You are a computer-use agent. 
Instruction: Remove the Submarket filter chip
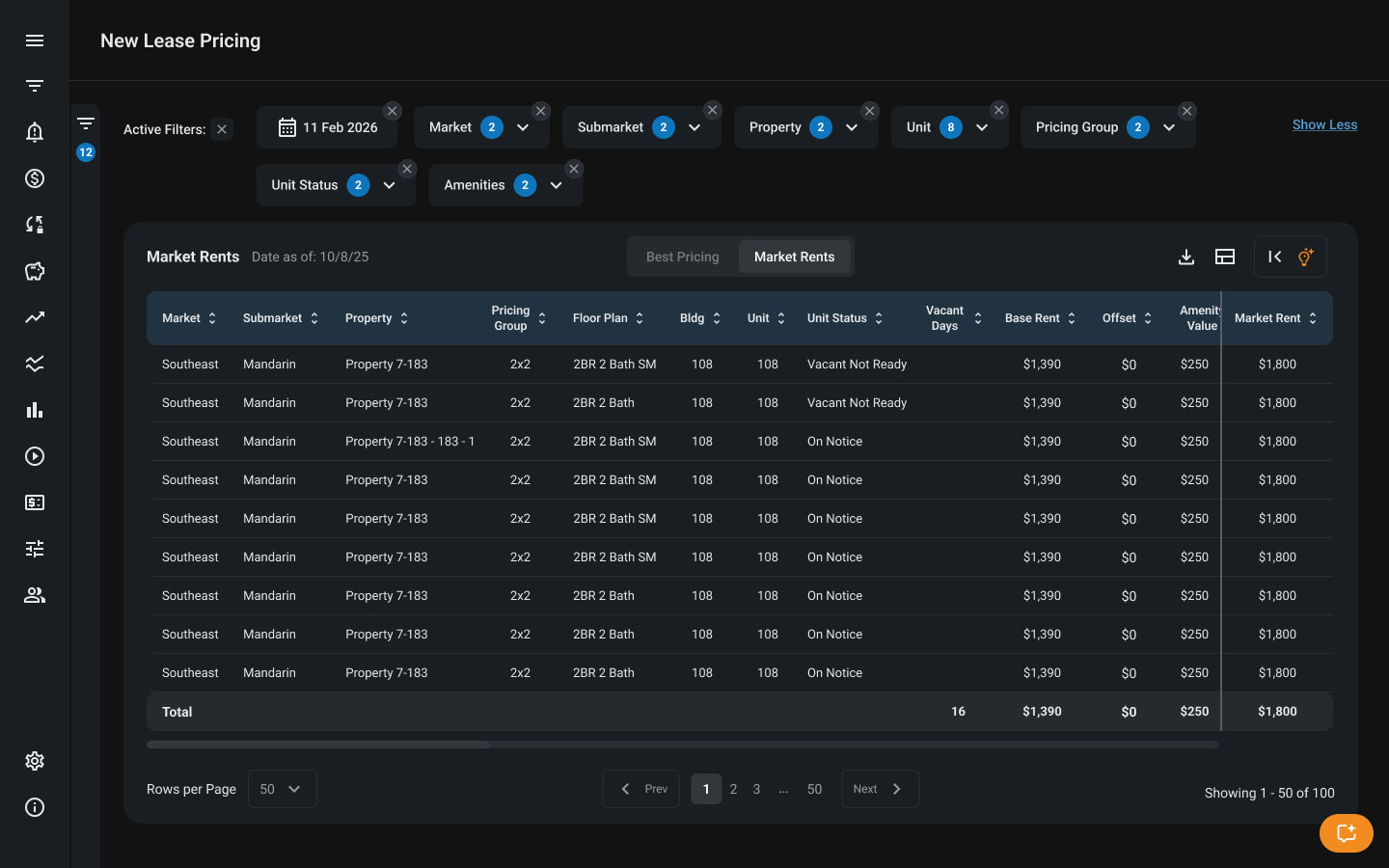point(712,111)
